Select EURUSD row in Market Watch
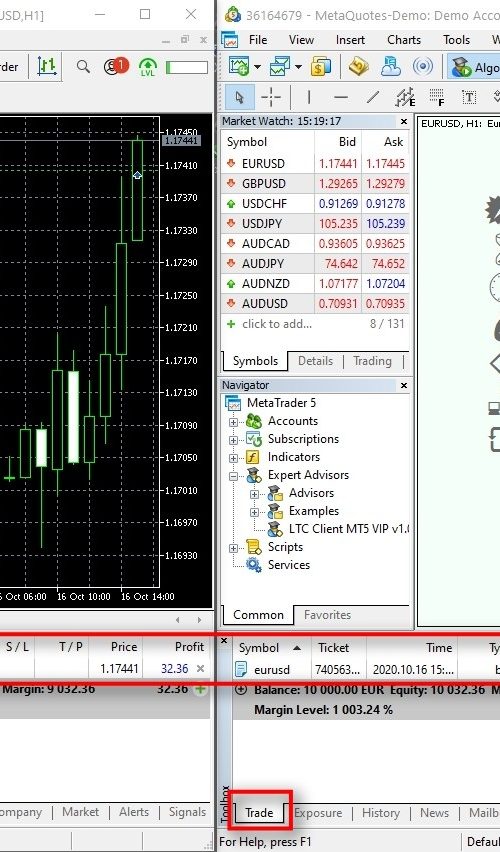The width and height of the screenshot is (500, 852). coord(315,163)
